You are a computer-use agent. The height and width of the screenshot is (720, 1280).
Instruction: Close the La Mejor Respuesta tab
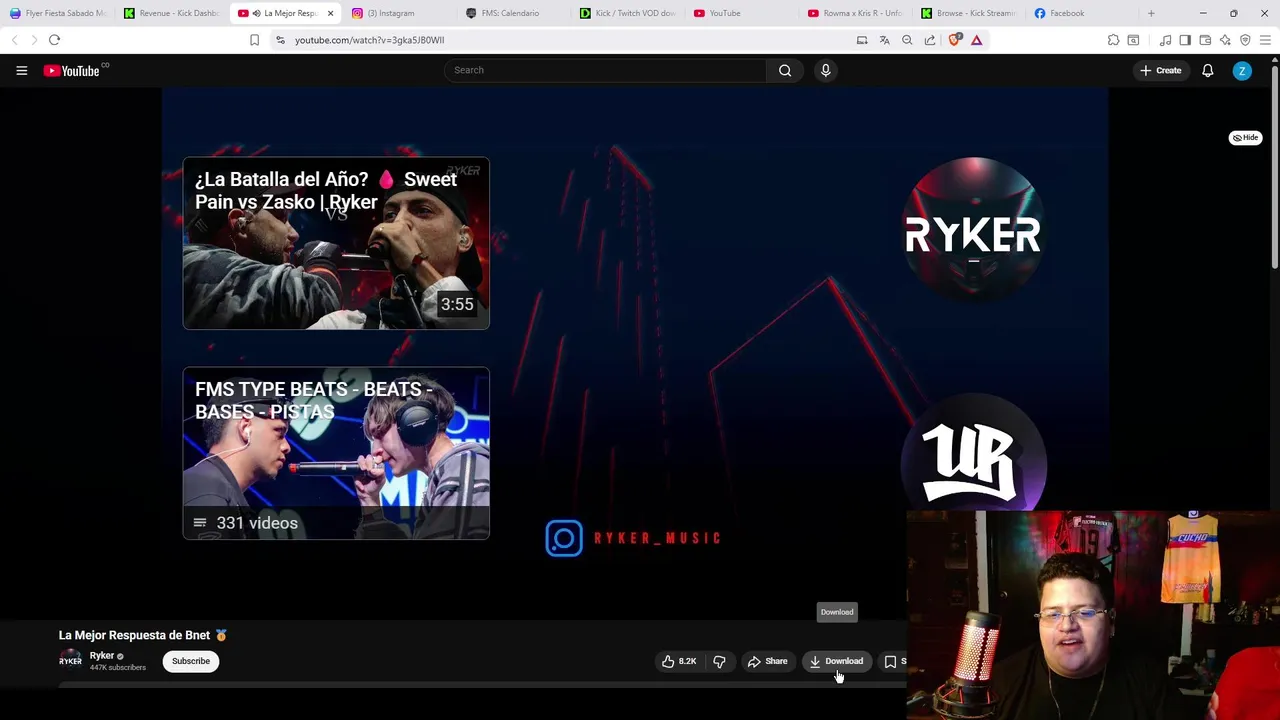(330, 13)
